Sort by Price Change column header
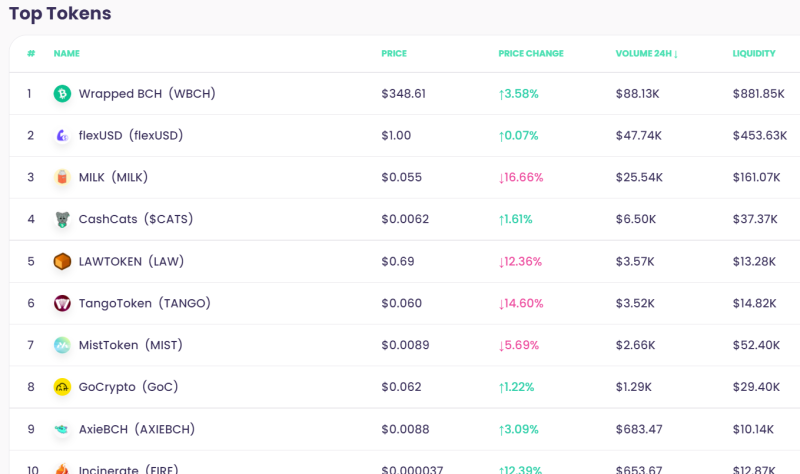Viewport: 800px width, 474px height. pos(531,53)
